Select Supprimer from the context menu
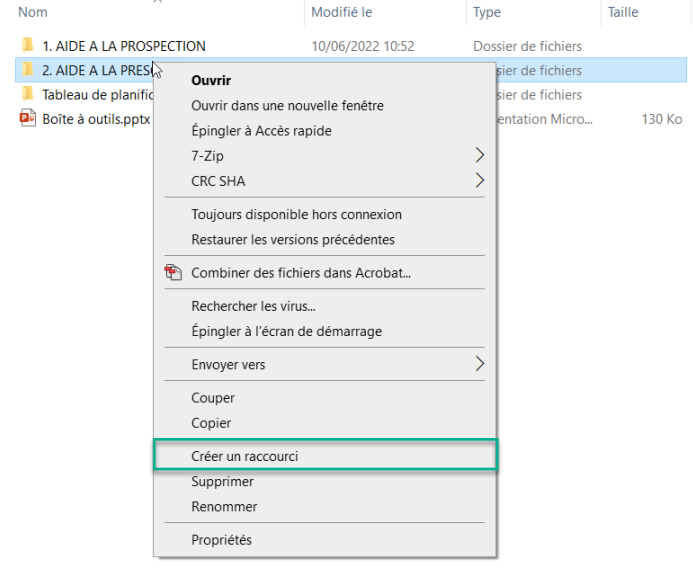Screen dimensions: 693x585 point(222,481)
